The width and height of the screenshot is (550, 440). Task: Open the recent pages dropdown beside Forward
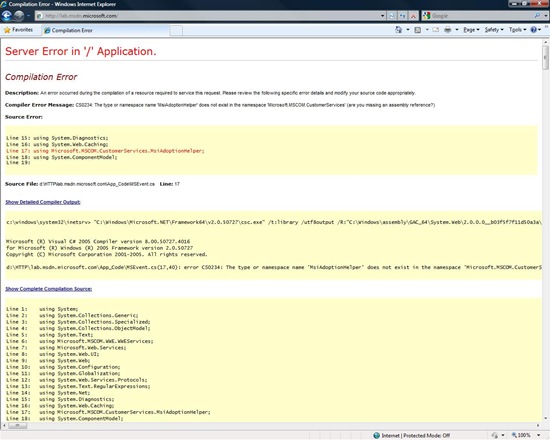28,16
